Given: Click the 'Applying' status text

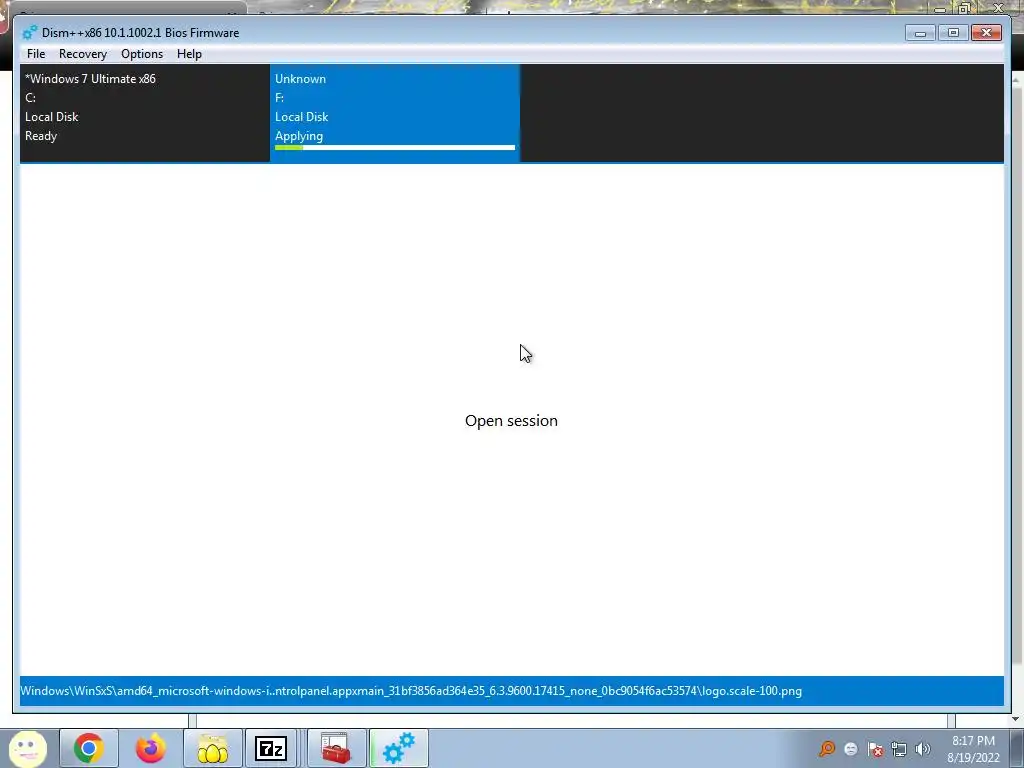Looking at the screenshot, I should (x=298, y=136).
